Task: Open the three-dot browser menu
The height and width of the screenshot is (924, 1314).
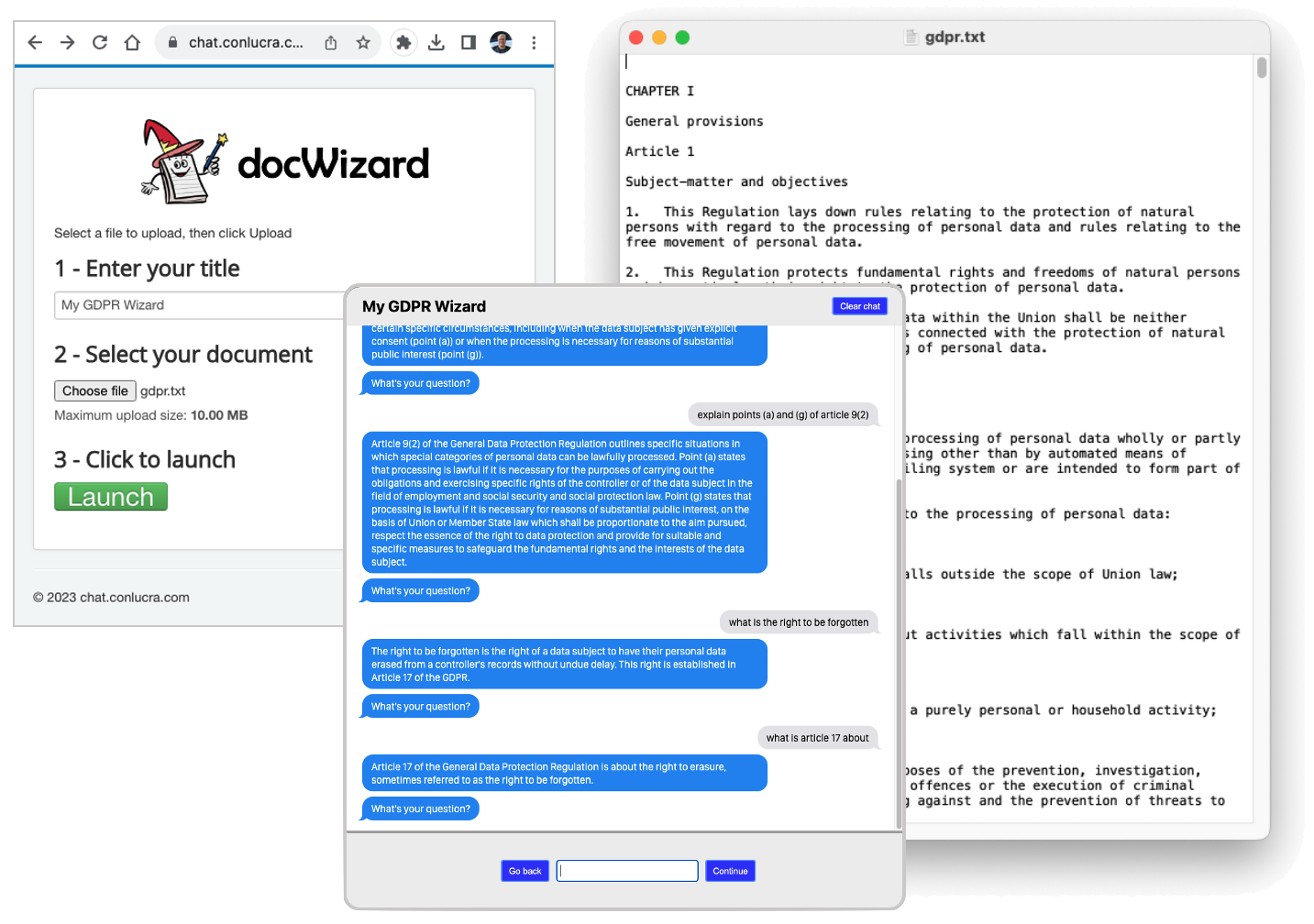Action: pyautogui.click(x=534, y=42)
